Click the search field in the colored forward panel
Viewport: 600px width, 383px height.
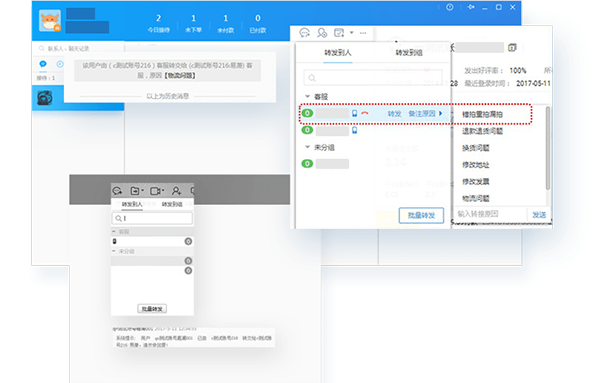click(x=373, y=78)
